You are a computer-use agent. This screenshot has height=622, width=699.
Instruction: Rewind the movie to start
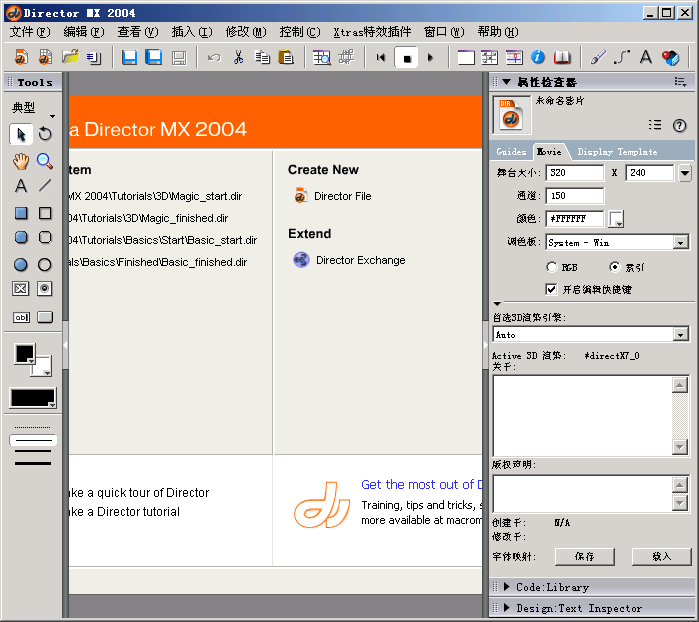[381, 58]
